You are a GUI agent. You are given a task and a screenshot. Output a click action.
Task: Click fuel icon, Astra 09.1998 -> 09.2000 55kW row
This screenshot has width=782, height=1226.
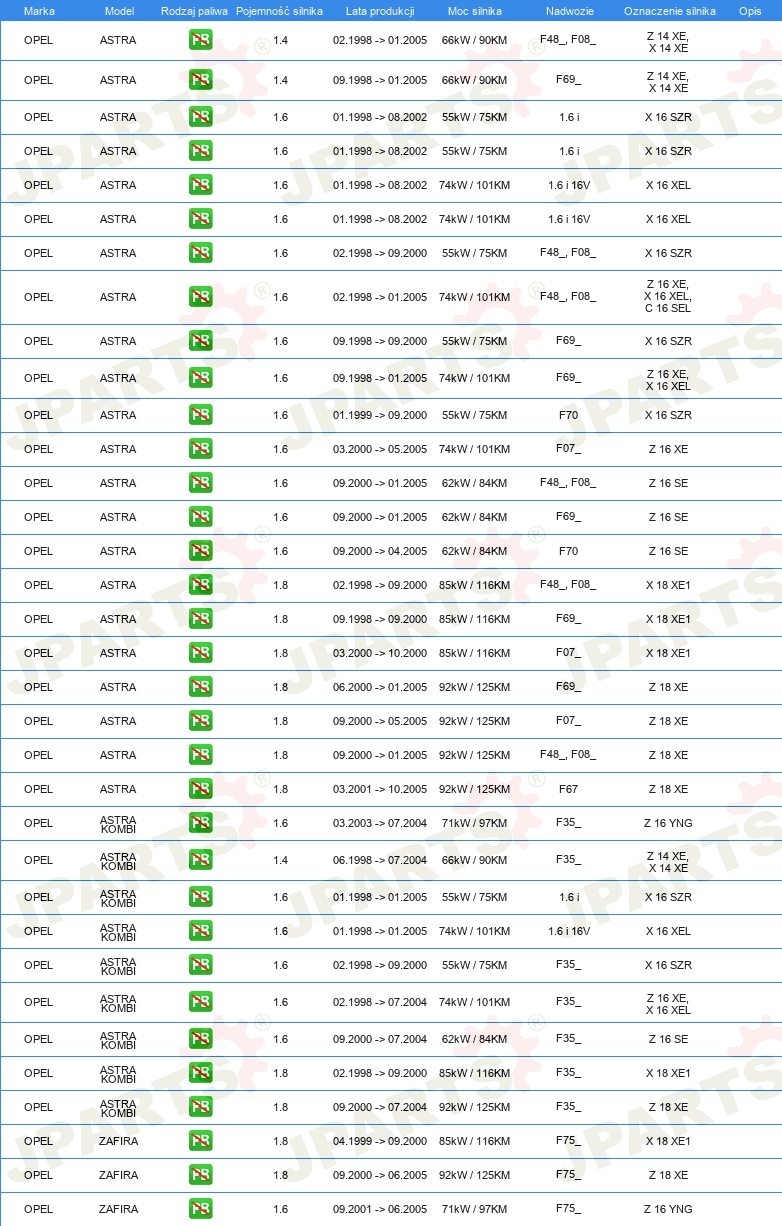click(x=200, y=341)
